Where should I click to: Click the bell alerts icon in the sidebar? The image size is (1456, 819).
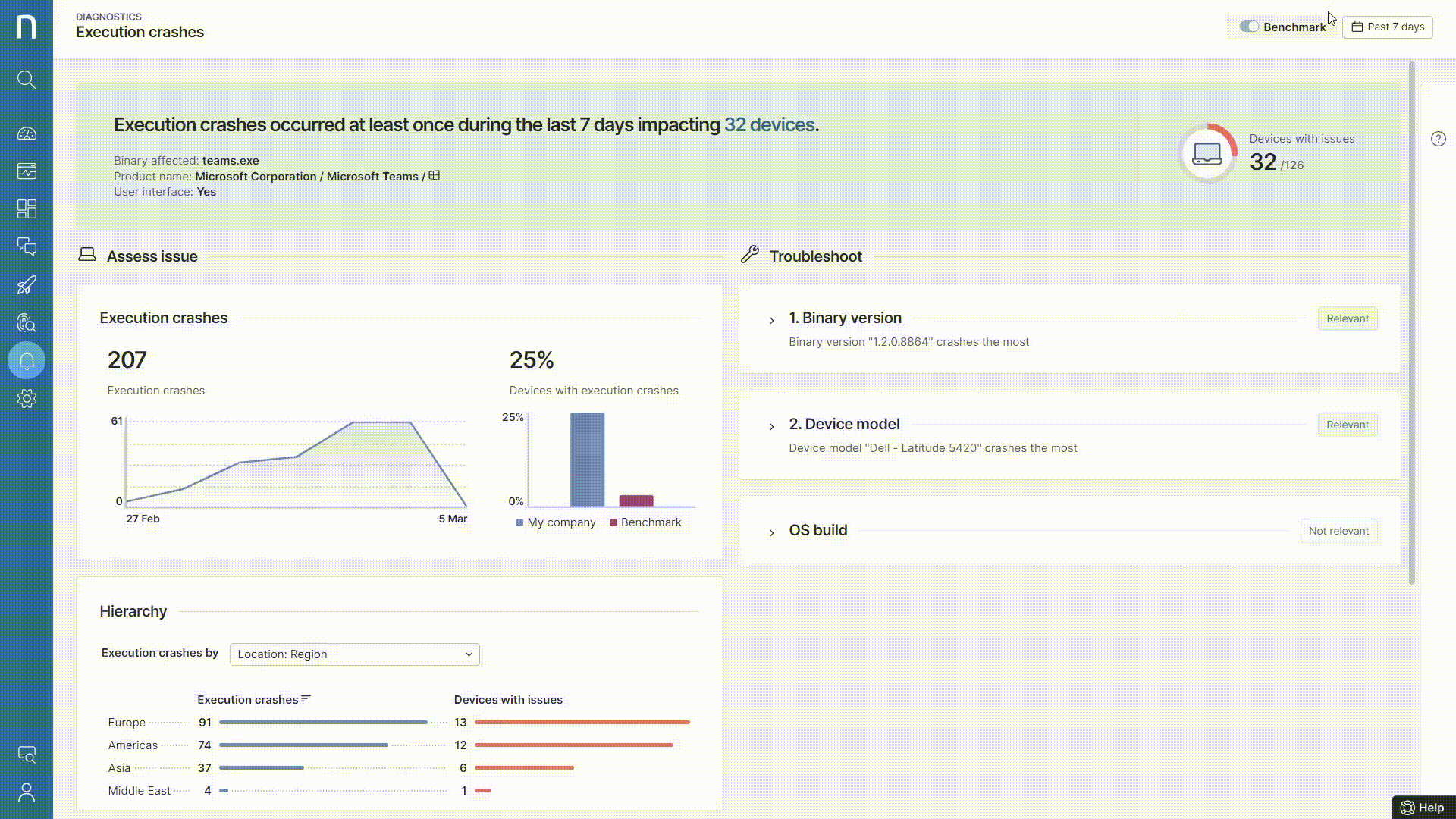click(x=27, y=361)
